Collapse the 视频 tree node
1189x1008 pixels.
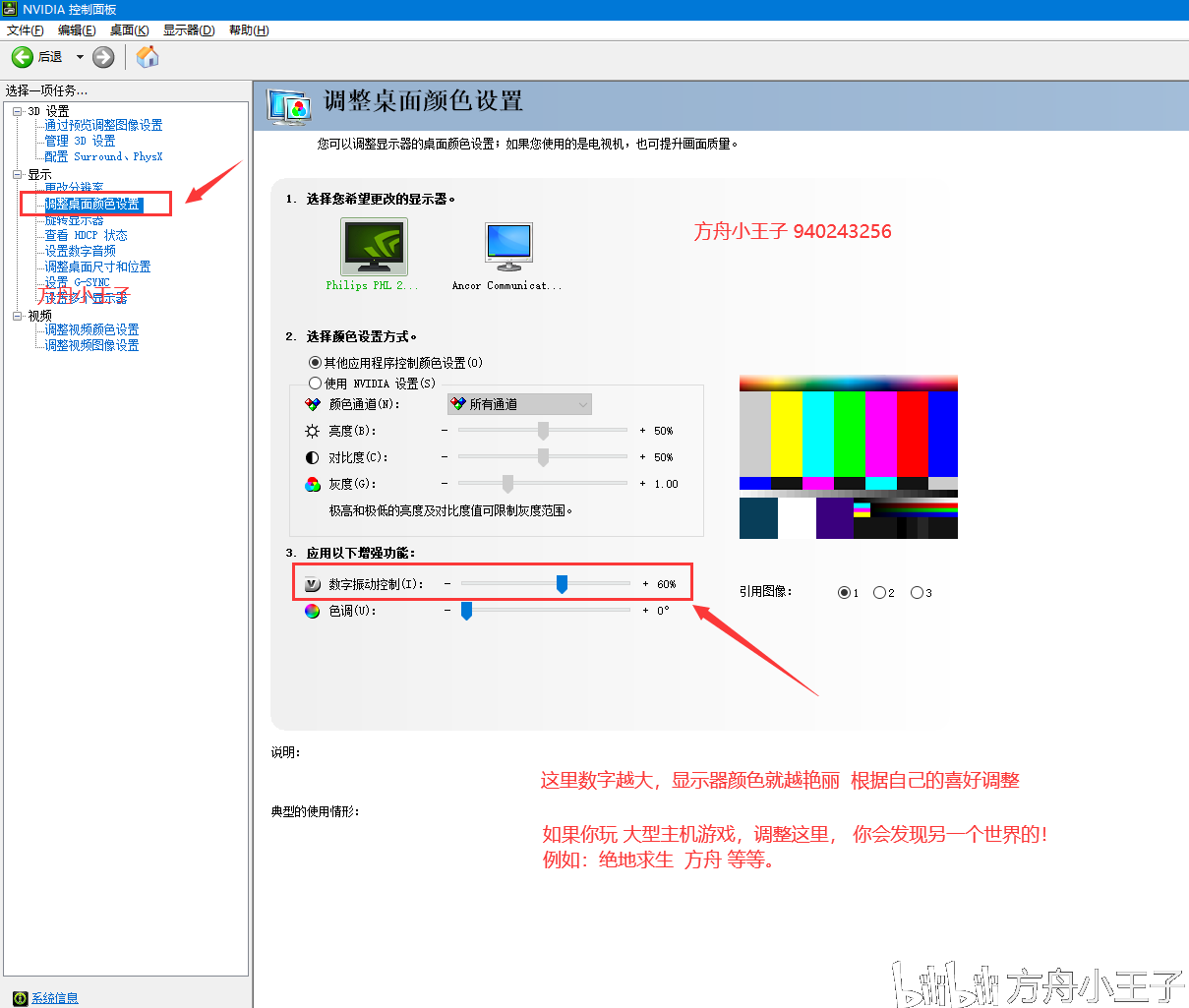18,316
